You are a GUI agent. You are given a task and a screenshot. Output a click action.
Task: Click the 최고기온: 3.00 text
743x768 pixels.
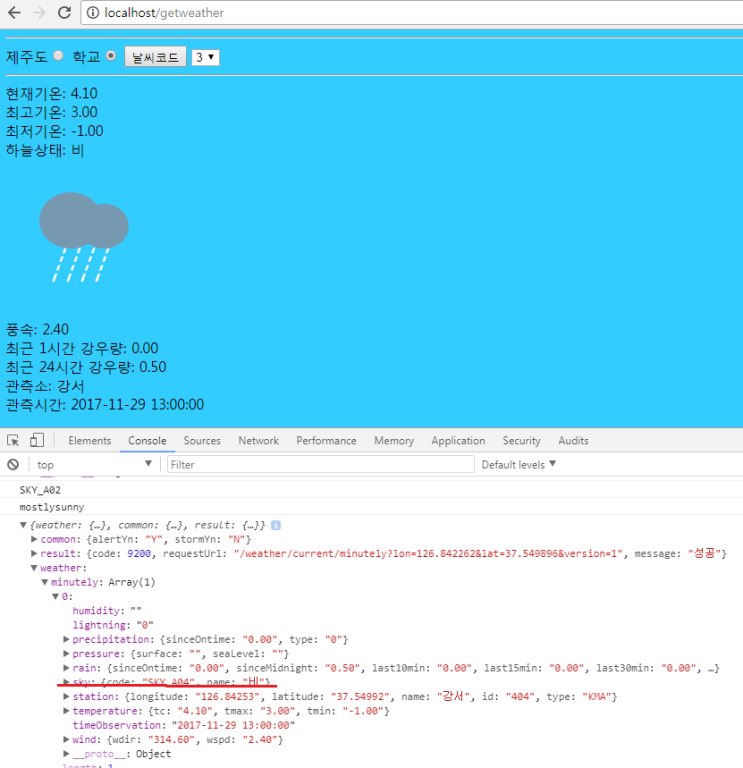tap(51, 112)
